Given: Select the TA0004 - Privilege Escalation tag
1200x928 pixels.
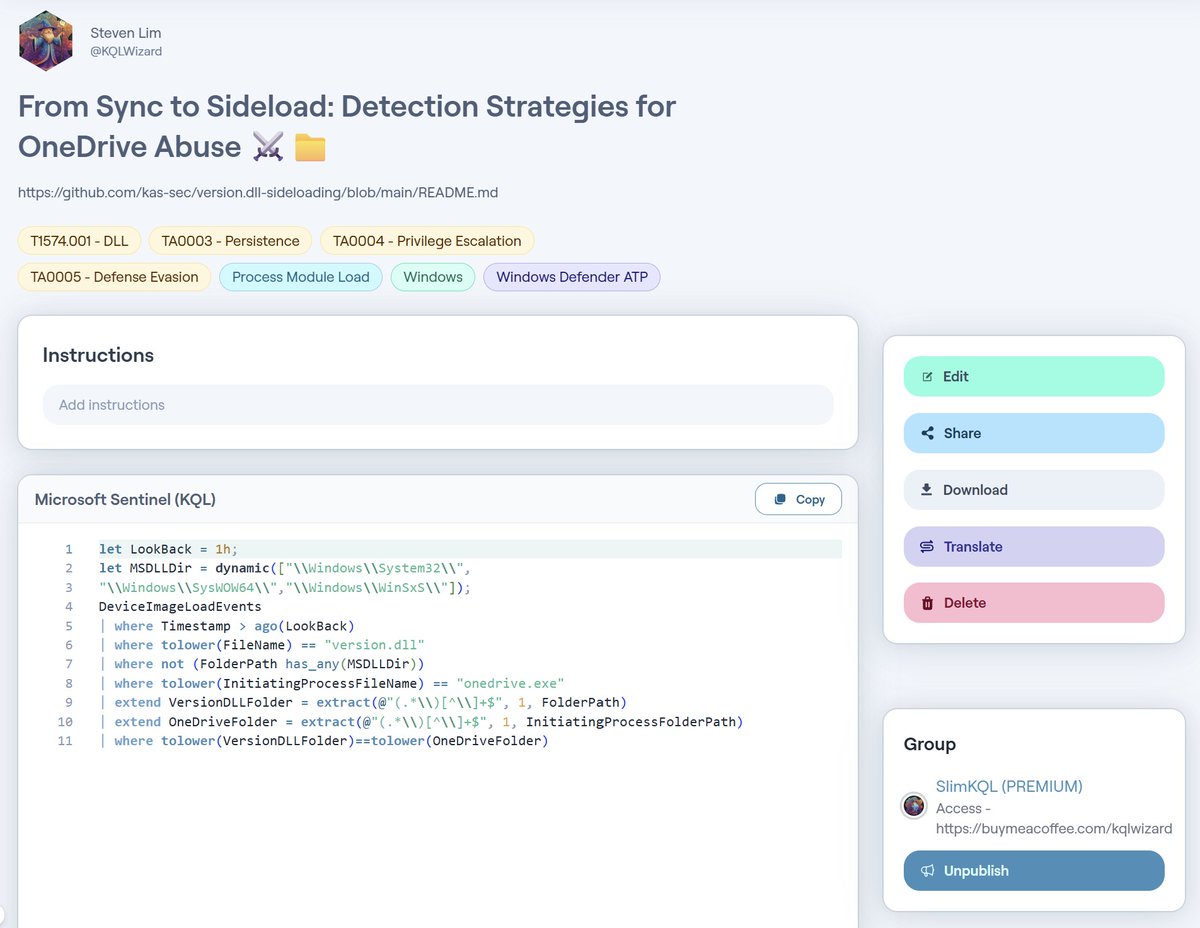Looking at the screenshot, I should coord(427,241).
